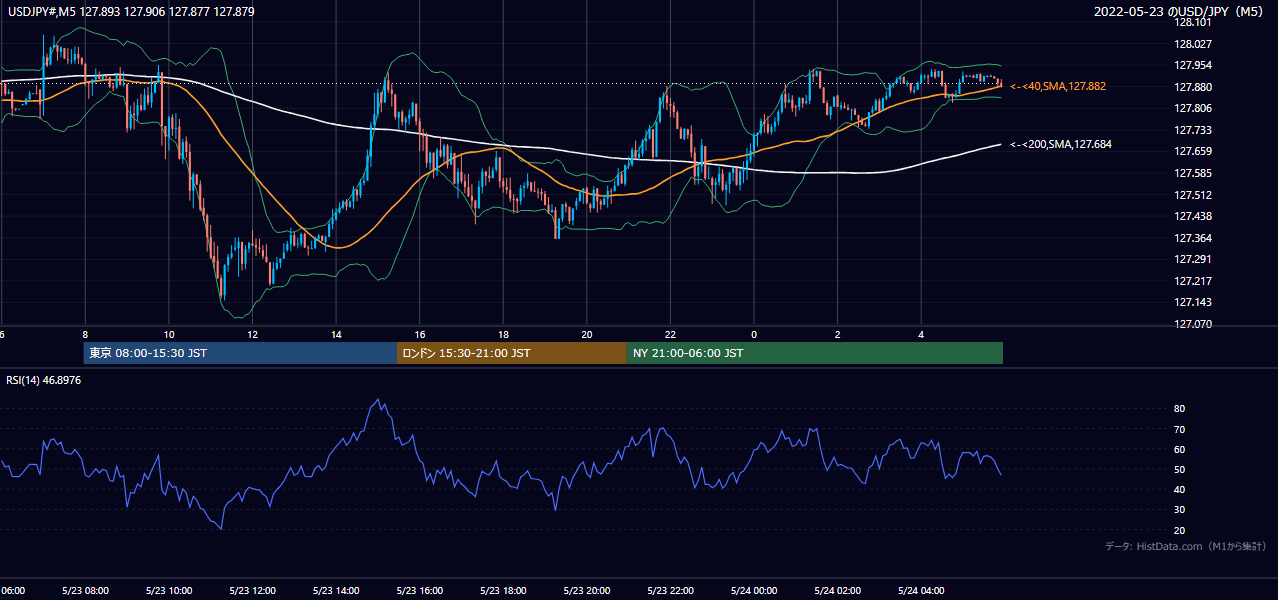Click the '5/23 08:00' date label
The image size is (1278, 600).
[85, 591]
